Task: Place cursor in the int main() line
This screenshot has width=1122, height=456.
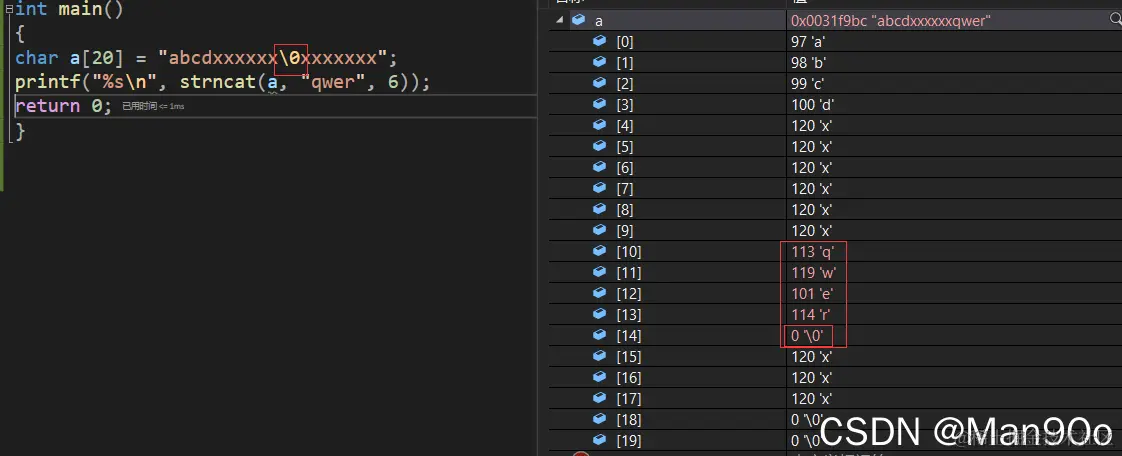Action: coord(69,10)
